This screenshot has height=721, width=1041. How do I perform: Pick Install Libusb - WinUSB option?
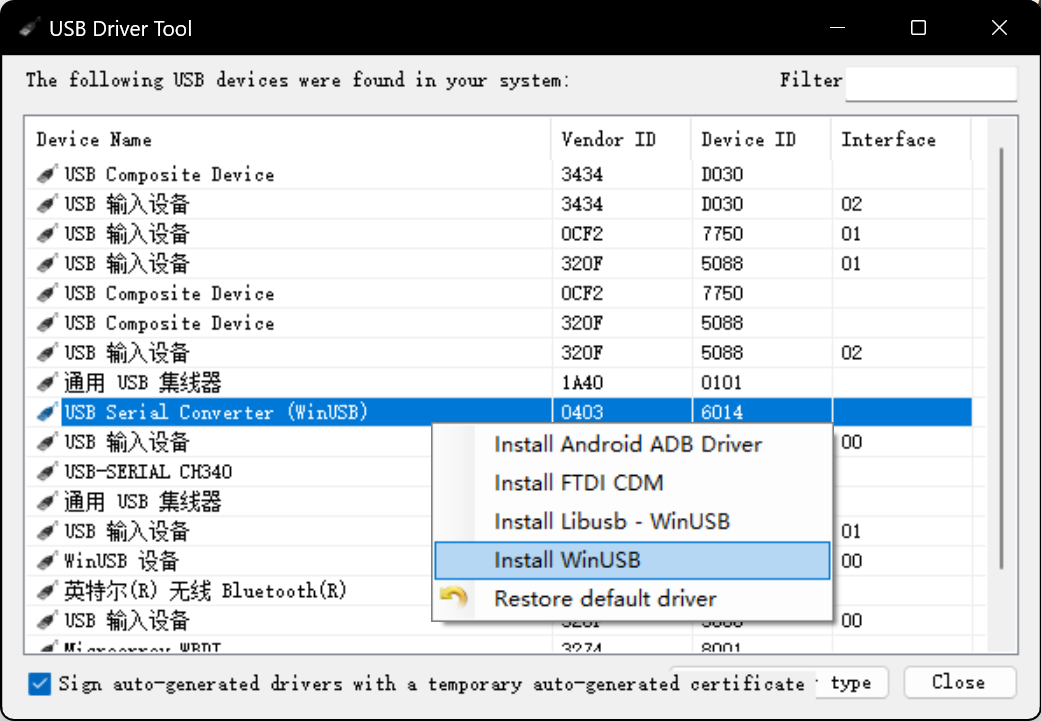pyautogui.click(x=611, y=522)
